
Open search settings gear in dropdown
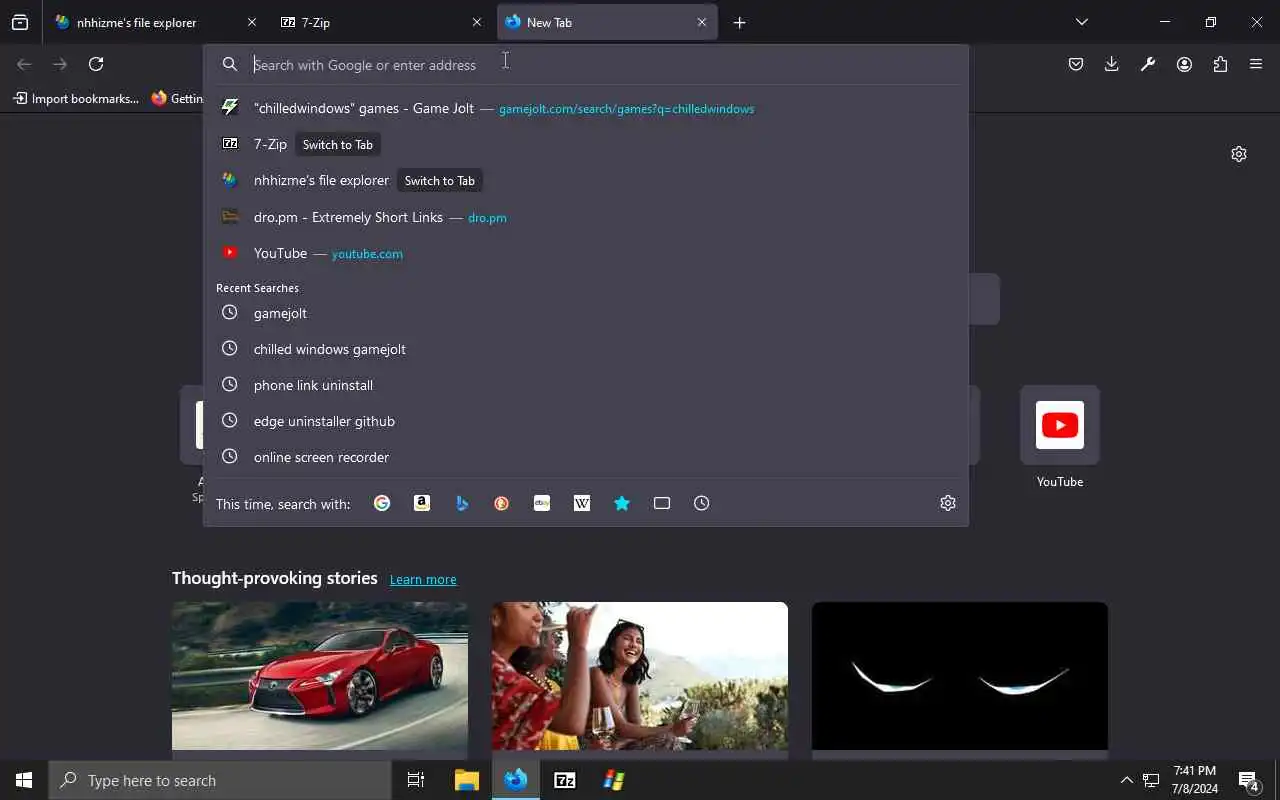(x=948, y=503)
